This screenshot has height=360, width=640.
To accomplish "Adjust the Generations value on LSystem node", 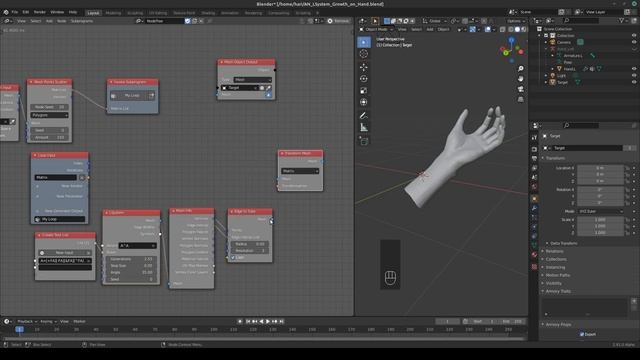I will 131,259.
